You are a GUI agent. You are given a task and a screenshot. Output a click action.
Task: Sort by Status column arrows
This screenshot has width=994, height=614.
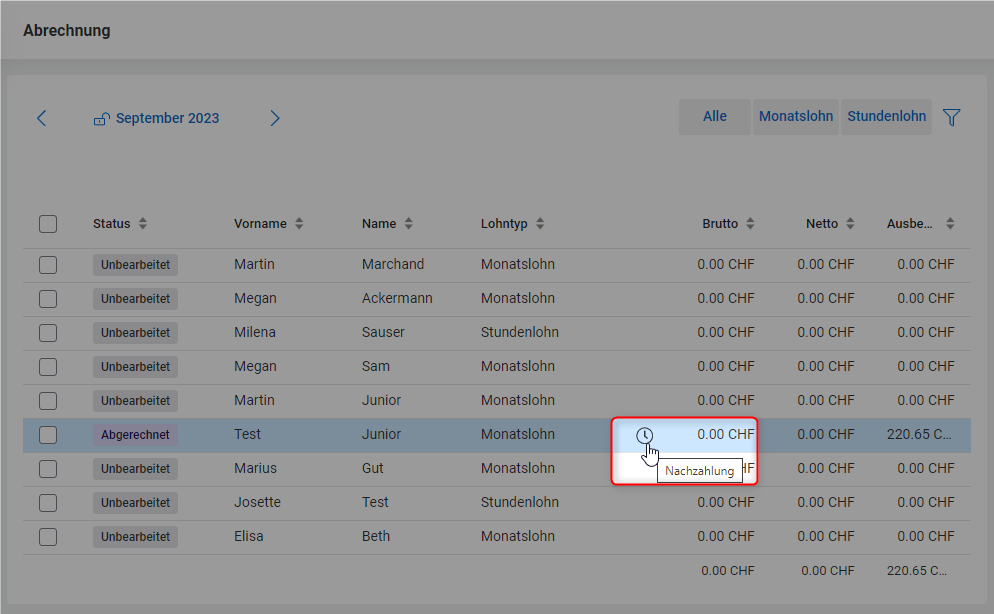(x=143, y=224)
